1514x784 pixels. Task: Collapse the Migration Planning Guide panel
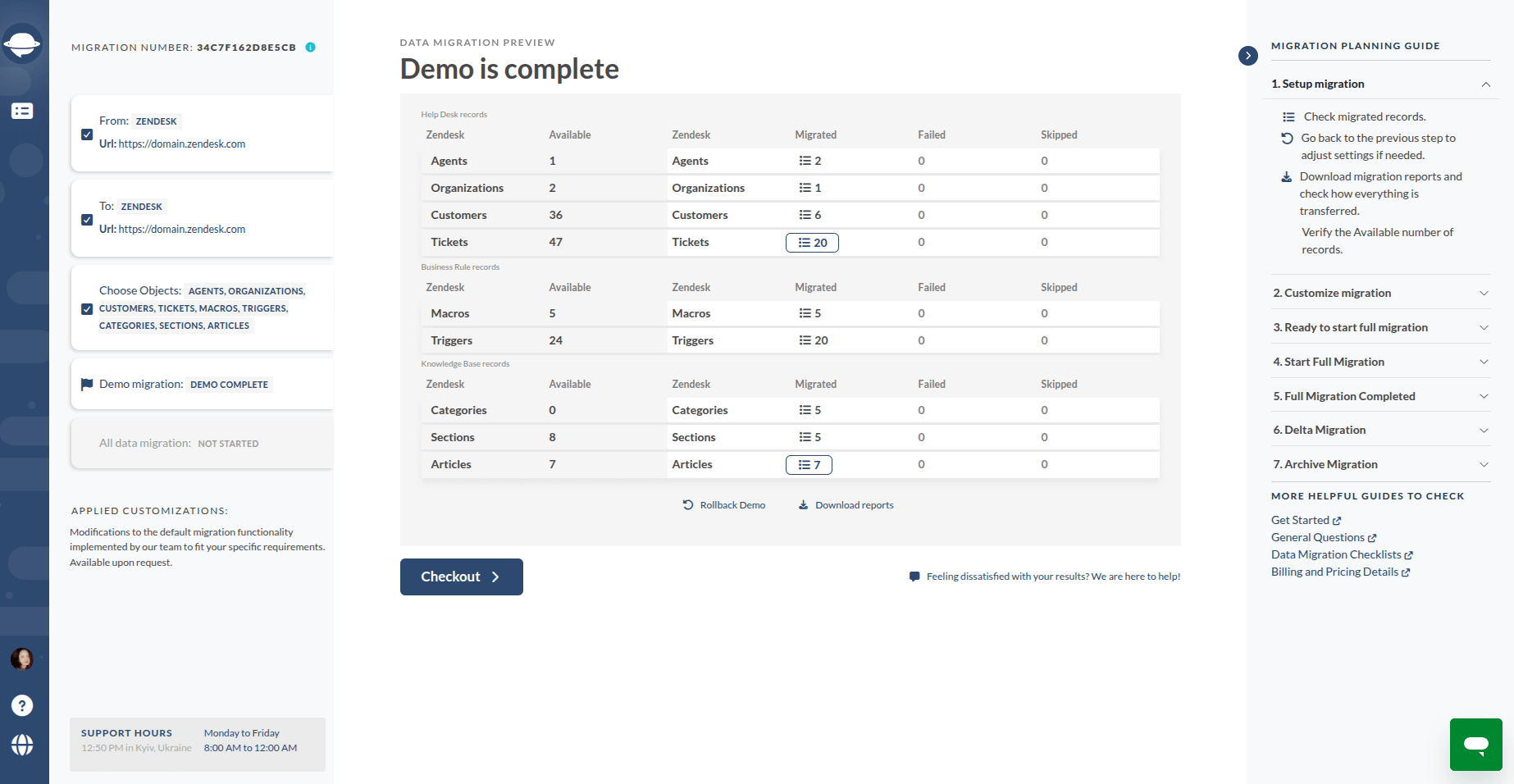pyautogui.click(x=1247, y=56)
